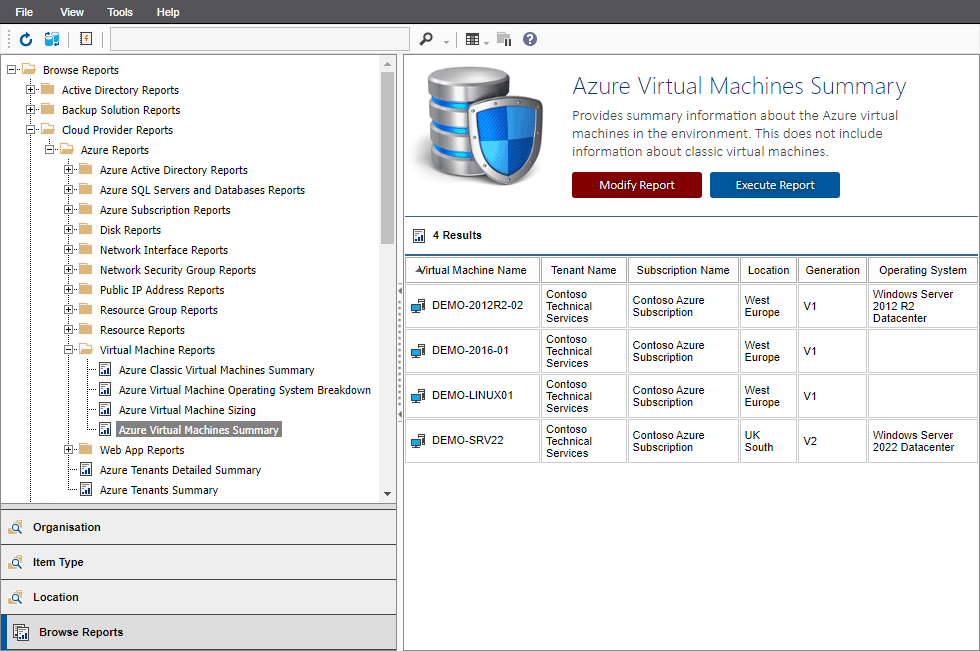Image resolution: width=980 pixels, height=651 pixels.
Task: Click the database servers toolbar icon
Action: [x=52, y=39]
